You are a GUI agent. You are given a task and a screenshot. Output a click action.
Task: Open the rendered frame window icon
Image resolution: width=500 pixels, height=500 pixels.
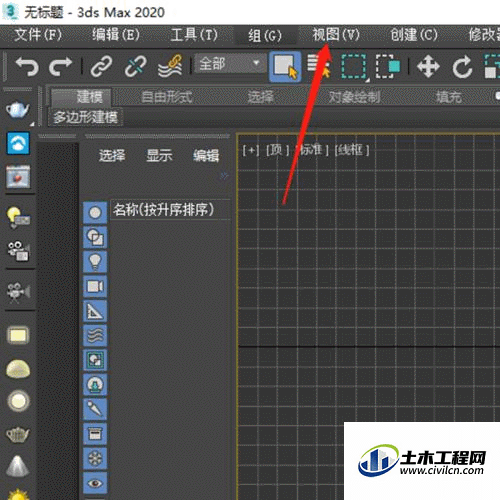[x=18, y=177]
